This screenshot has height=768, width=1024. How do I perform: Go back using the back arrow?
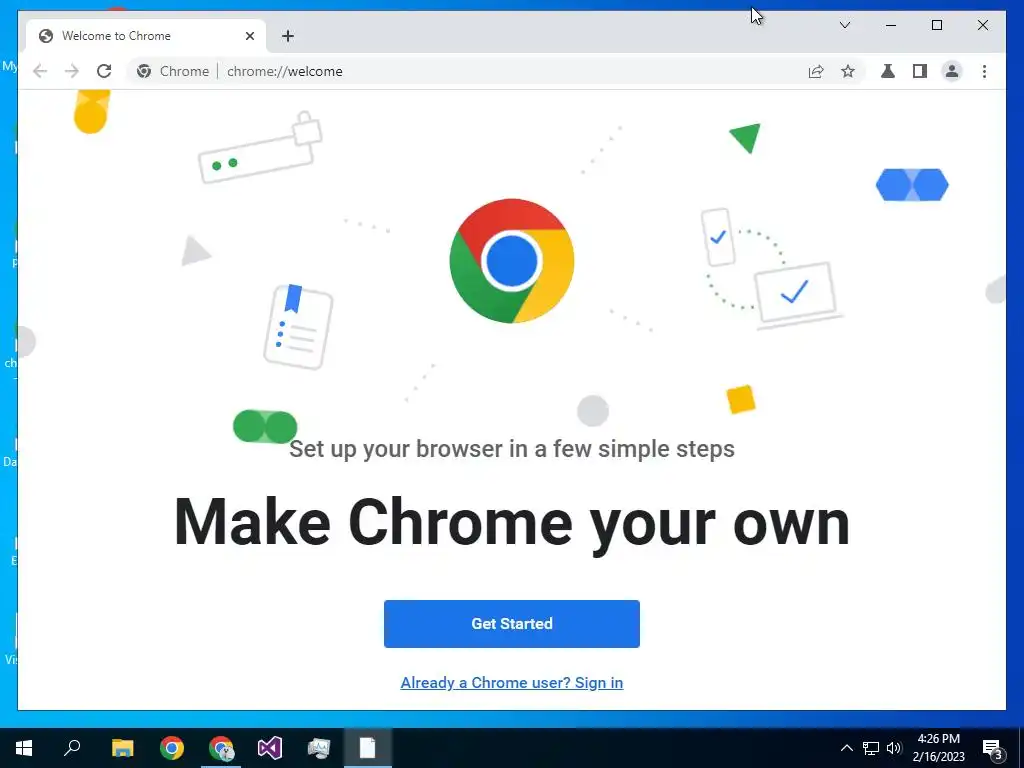(40, 71)
